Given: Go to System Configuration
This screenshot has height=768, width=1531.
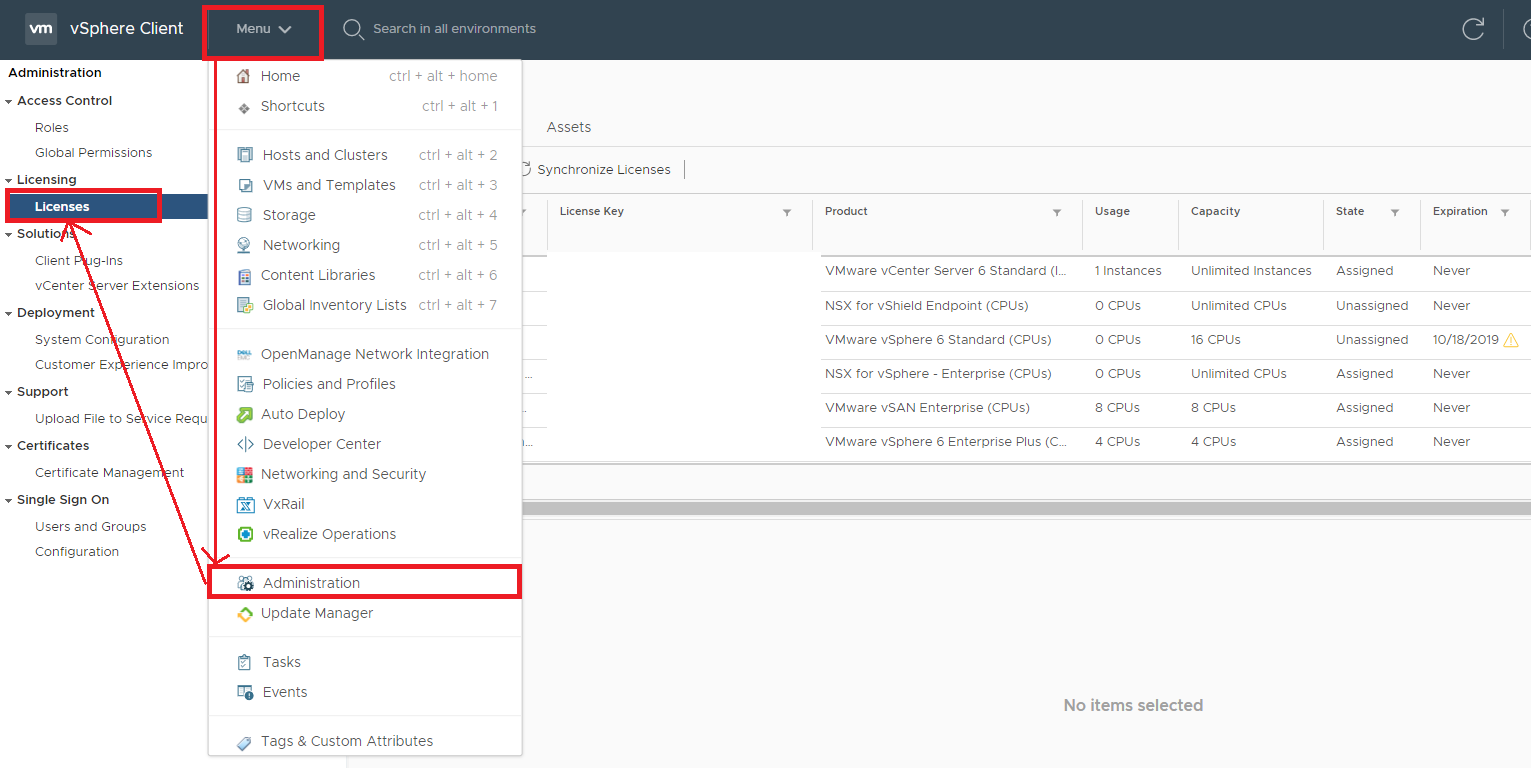Looking at the screenshot, I should click(102, 340).
